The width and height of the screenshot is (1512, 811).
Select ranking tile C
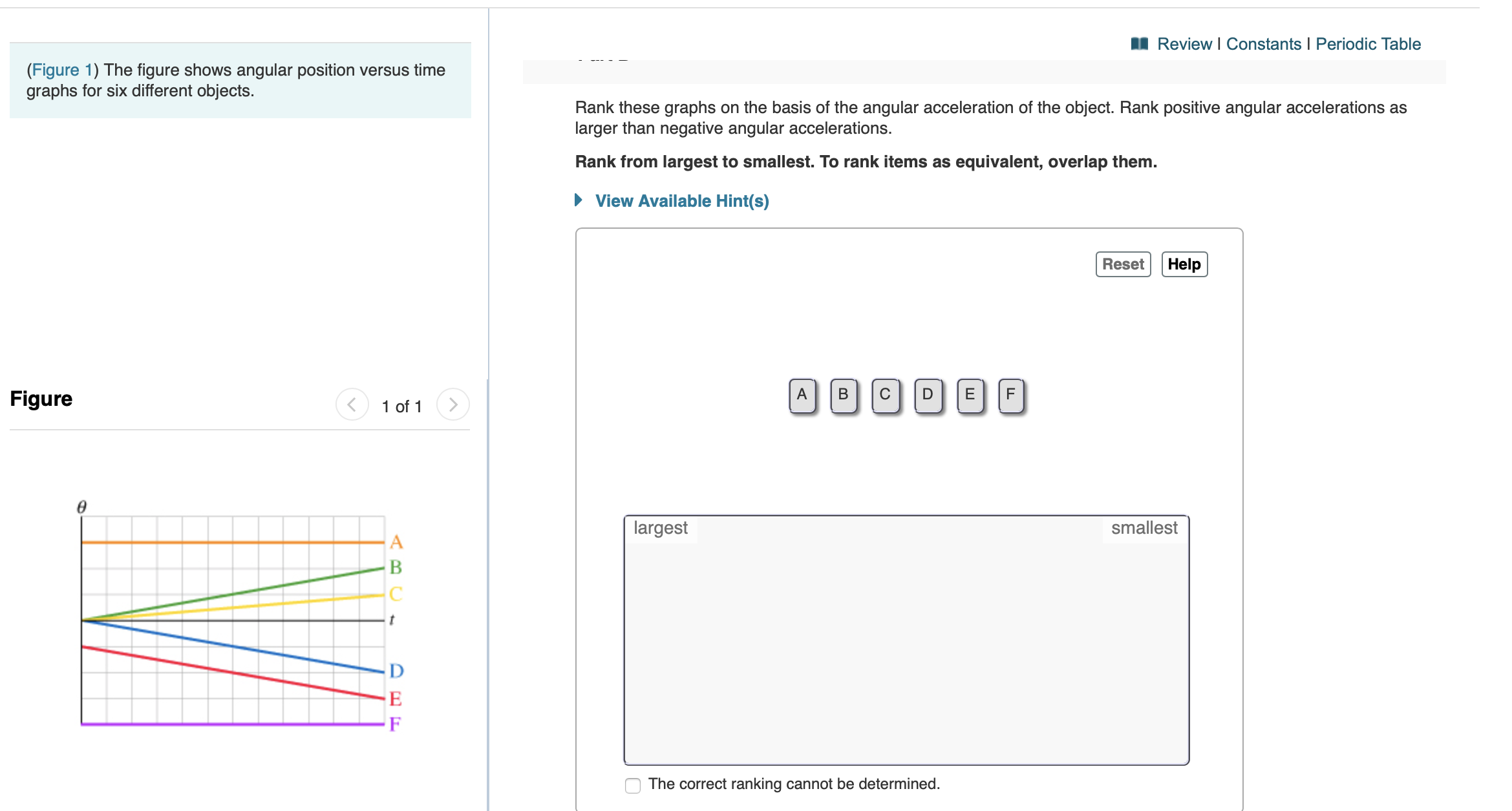tap(886, 395)
